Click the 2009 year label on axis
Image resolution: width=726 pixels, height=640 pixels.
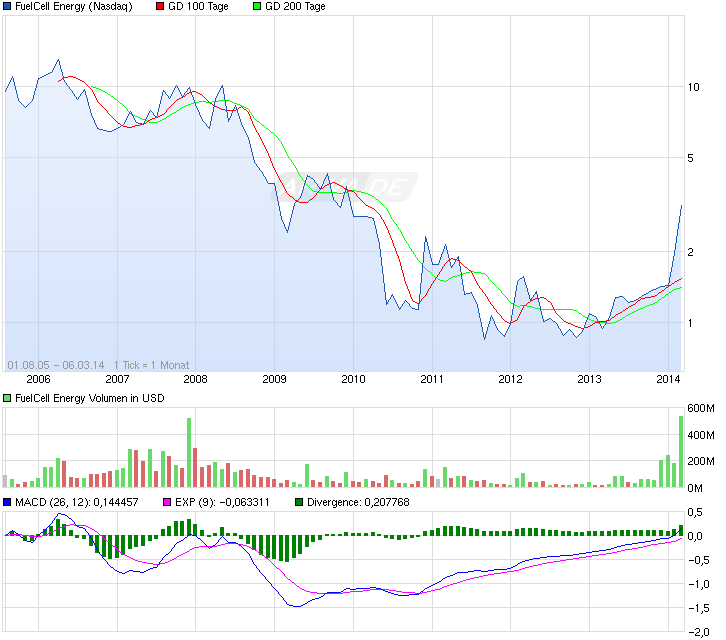point(275,379)
